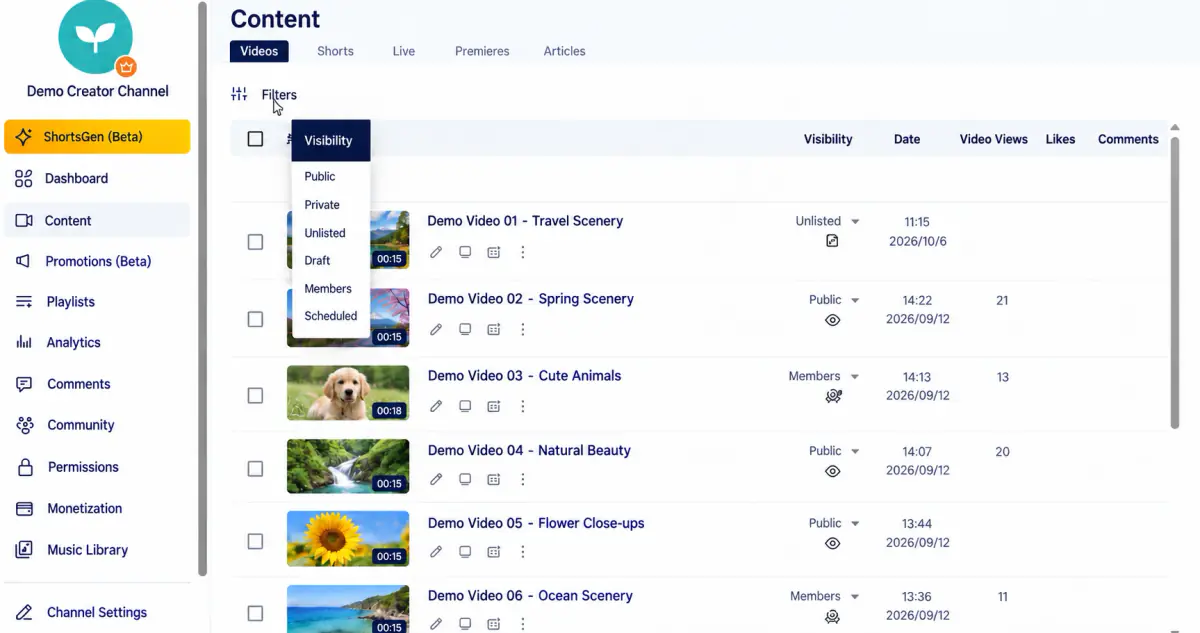Screen dimensions: 1200x633
Task: Open Demo Video 03 - Cute Animals title
Action: click(524, 376)
